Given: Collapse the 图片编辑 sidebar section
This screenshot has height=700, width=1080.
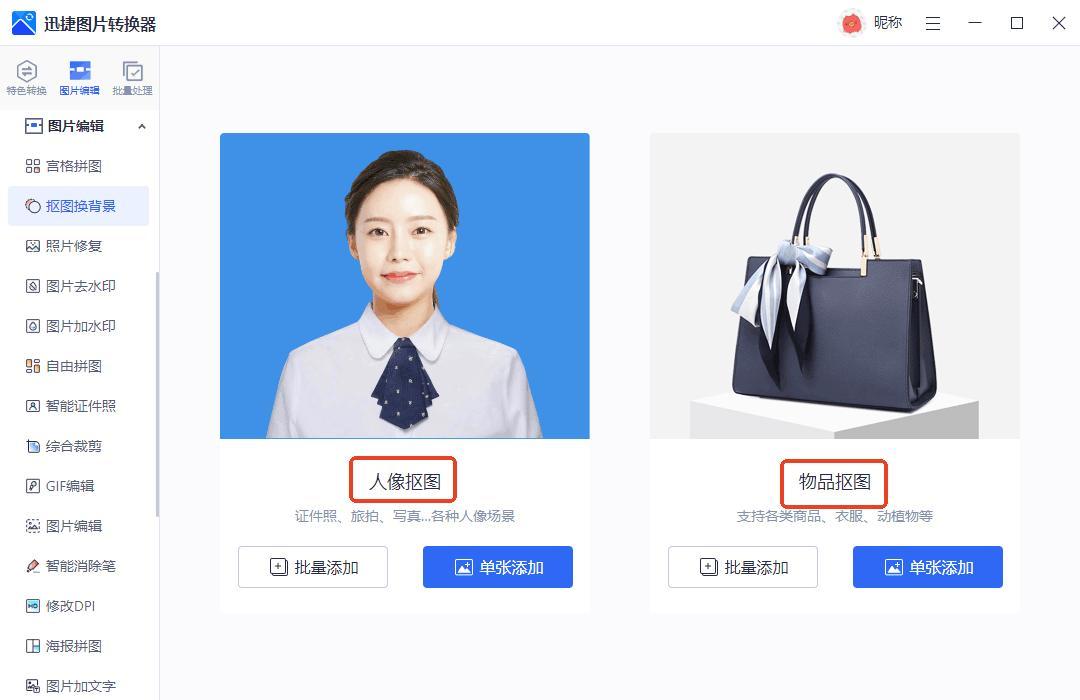Looking at the screenshot, I should [x=141, y=126].
